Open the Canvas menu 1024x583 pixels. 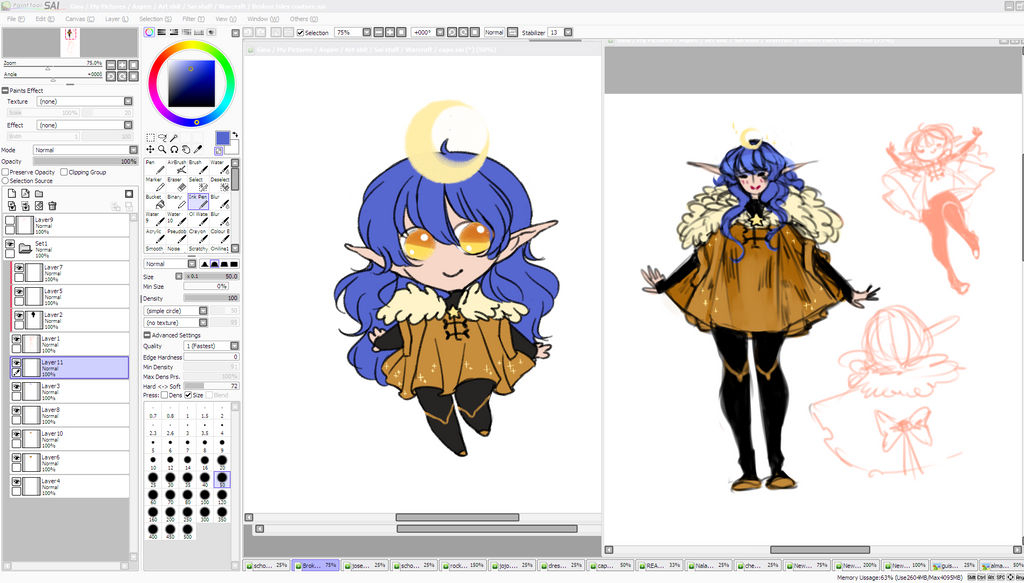(76, 19)
